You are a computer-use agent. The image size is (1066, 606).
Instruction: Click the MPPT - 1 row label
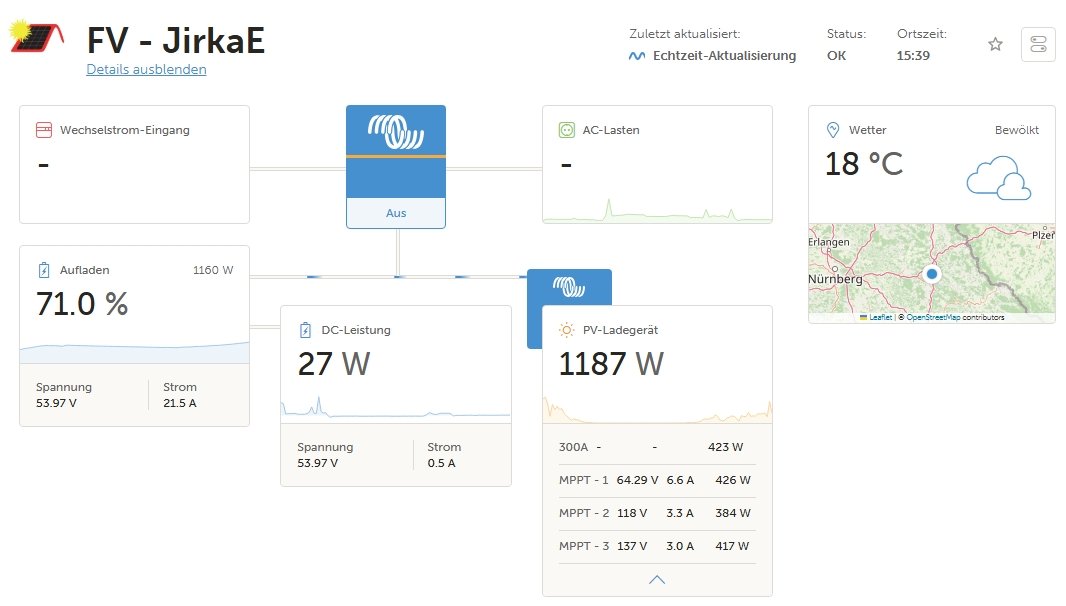coord(583,480)
